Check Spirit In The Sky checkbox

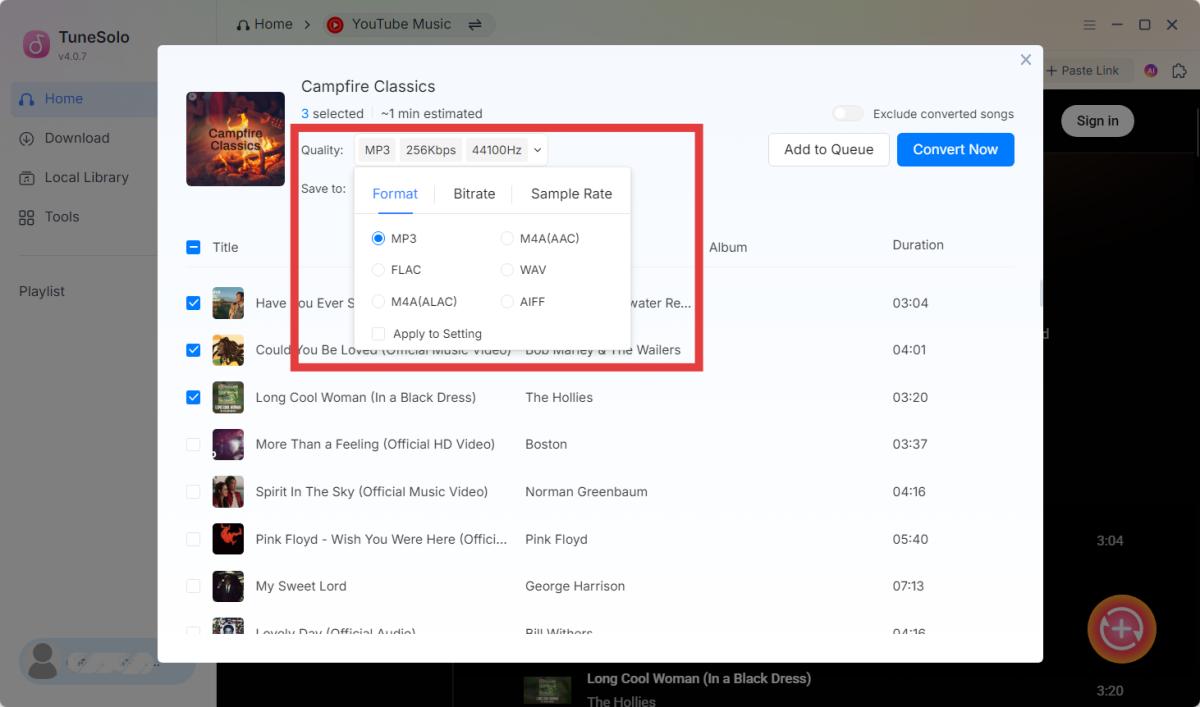click(x=193, y=492)
